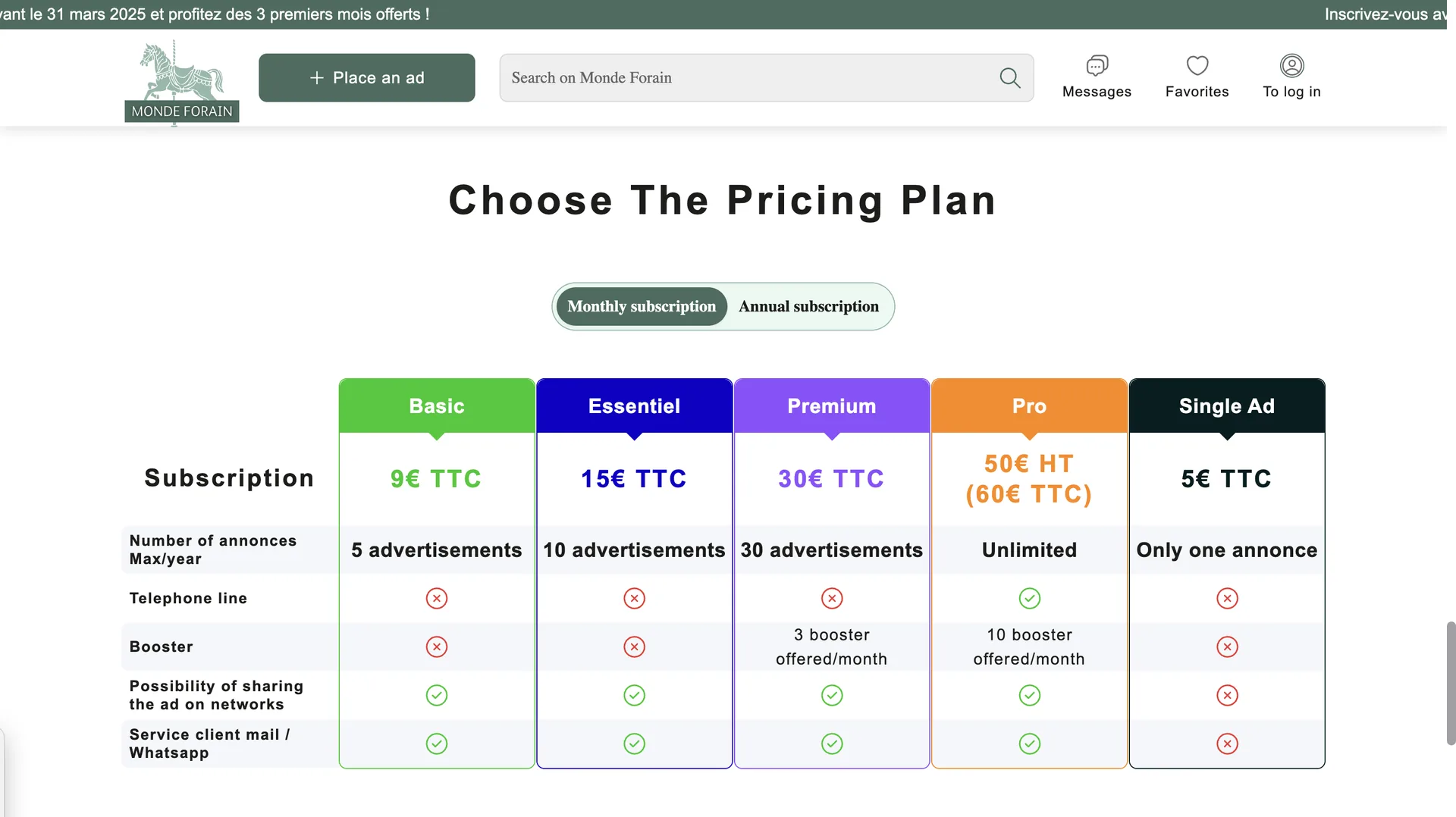Select the Premium plan header

point(832,406)
